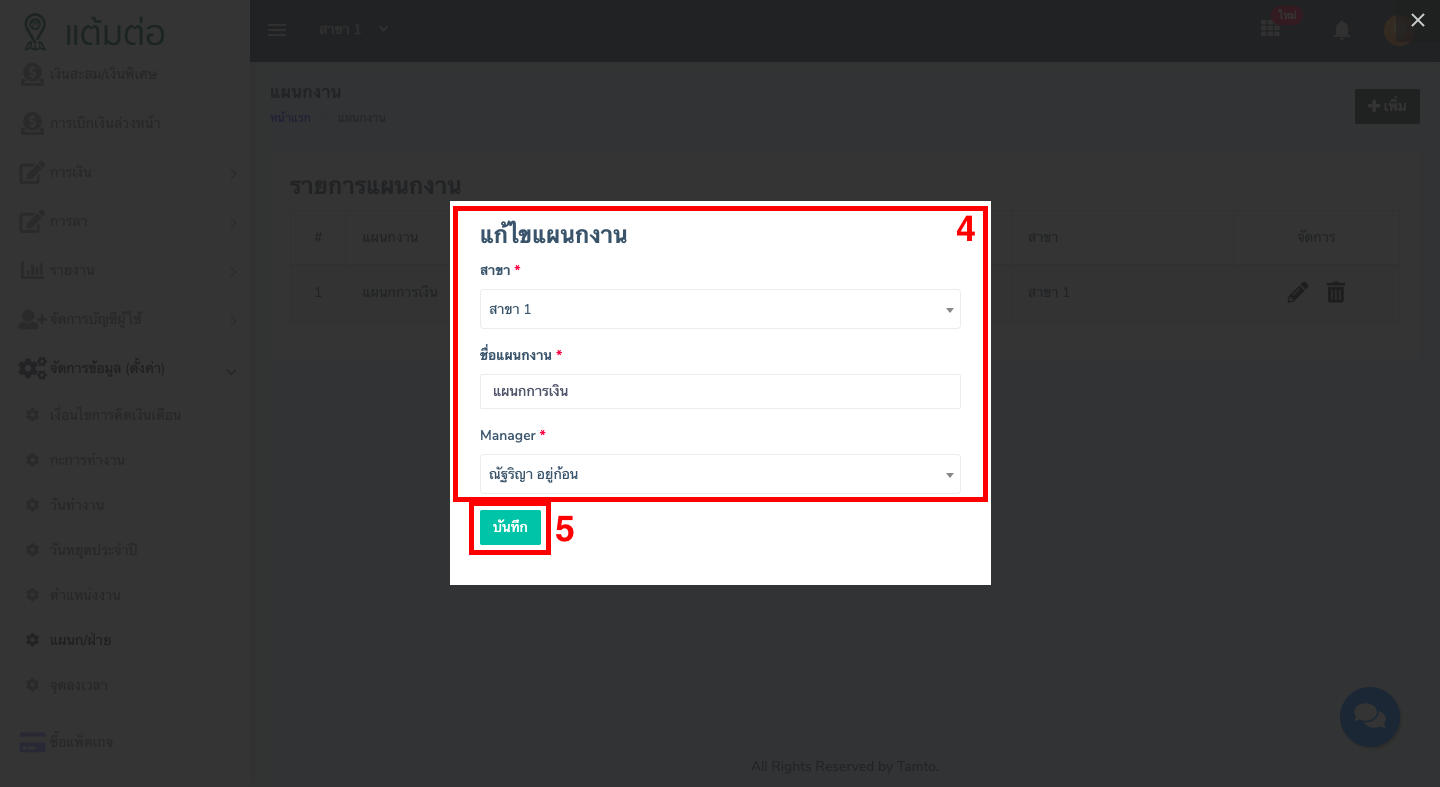Open the Manager dropdown selector
Viewport: 1440px width, 787px height.
tap(720, 474)
